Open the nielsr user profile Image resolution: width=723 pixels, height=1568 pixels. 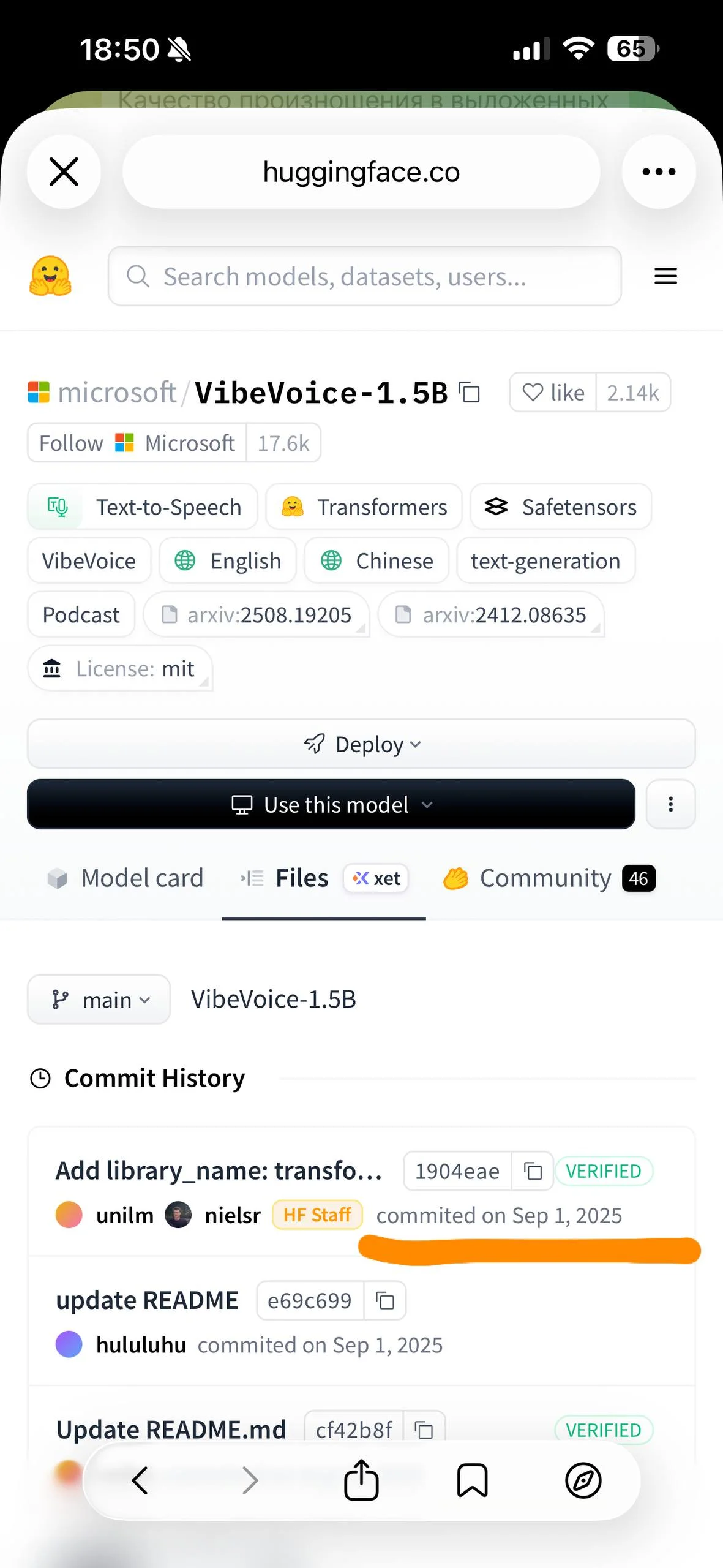(232, 1215)
